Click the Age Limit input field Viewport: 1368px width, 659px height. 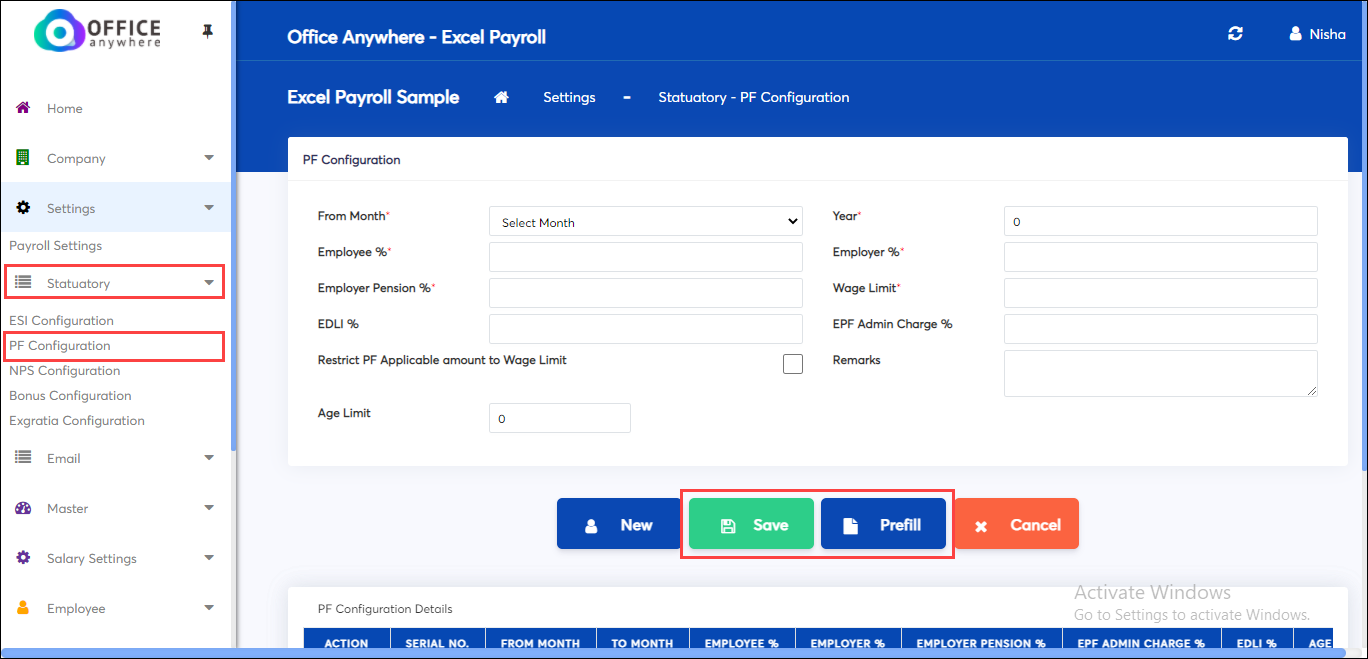point(560,418)
